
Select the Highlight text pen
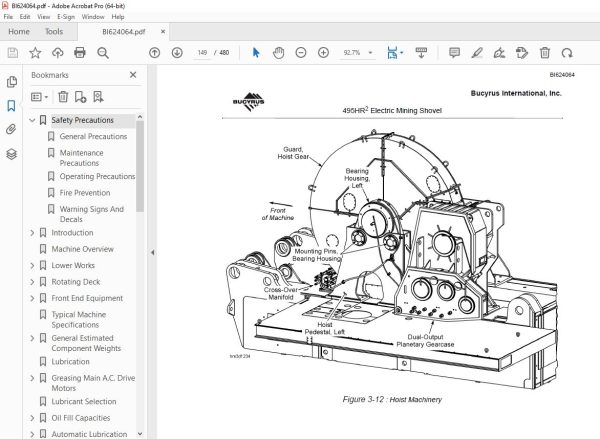(477, 52)
